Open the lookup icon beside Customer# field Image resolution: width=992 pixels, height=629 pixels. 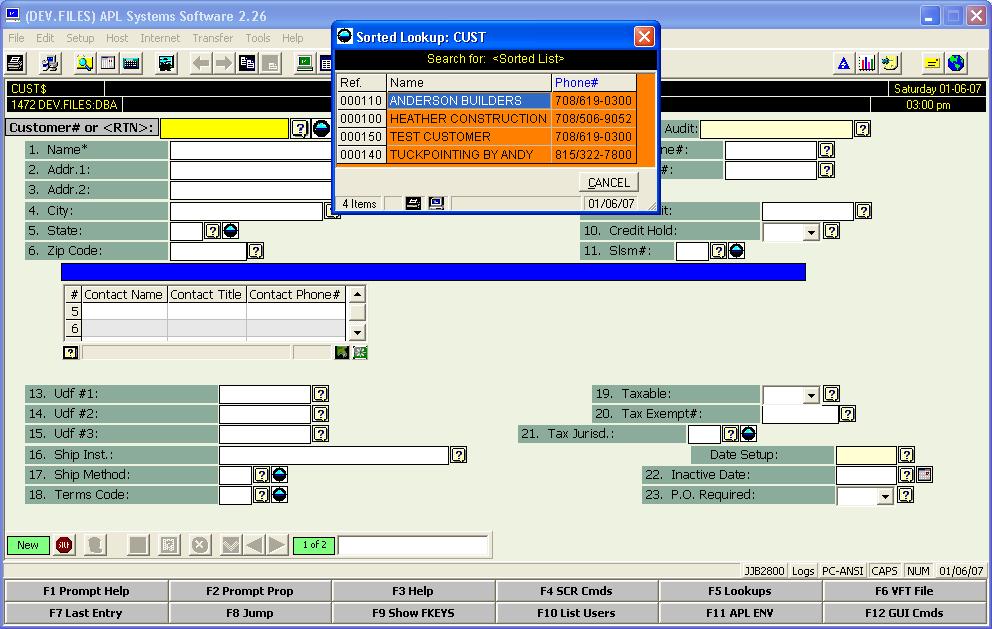coord(321,128)
